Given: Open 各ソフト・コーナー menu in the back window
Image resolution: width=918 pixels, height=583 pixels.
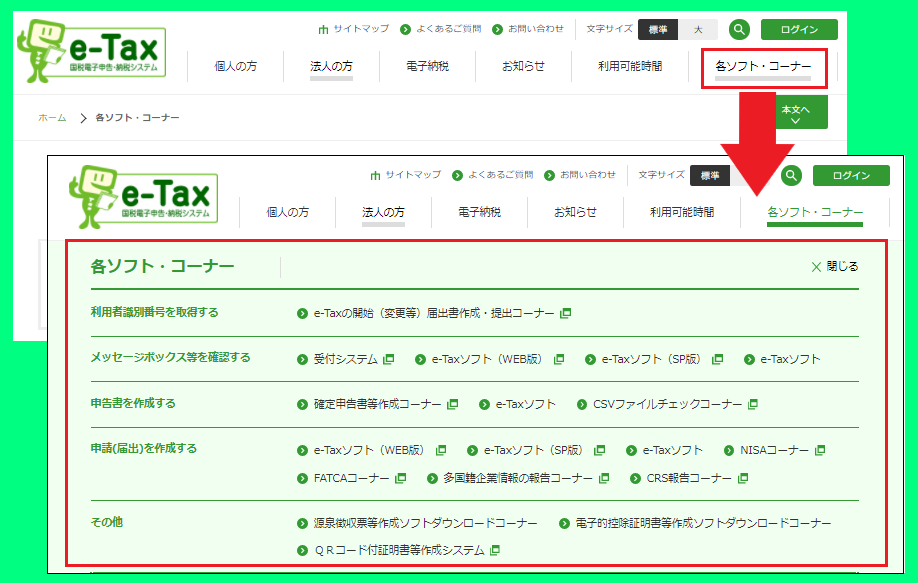Looking at the screenshot, I should 763,66.
